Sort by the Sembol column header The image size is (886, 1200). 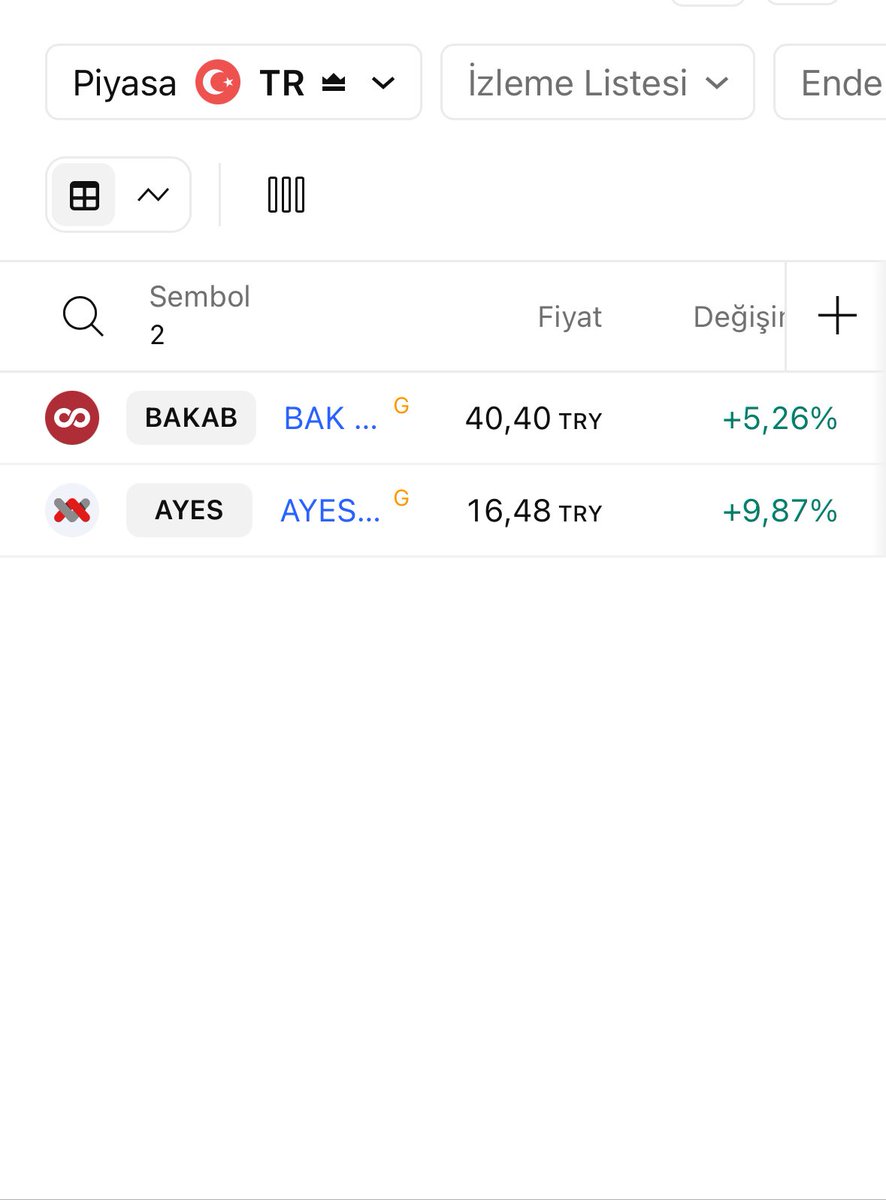(x=199, y=297)
